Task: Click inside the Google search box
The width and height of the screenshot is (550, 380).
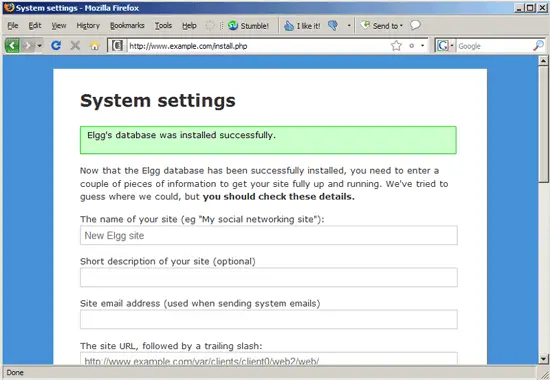Action: click(x=494, y=46)
